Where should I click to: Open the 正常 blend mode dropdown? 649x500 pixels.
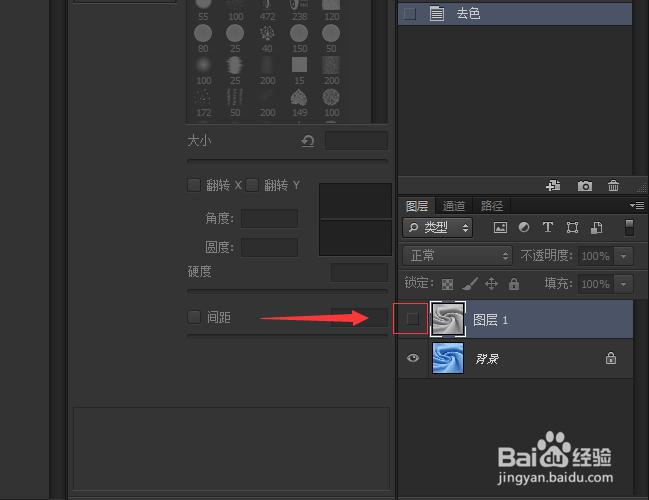[457, 256]
